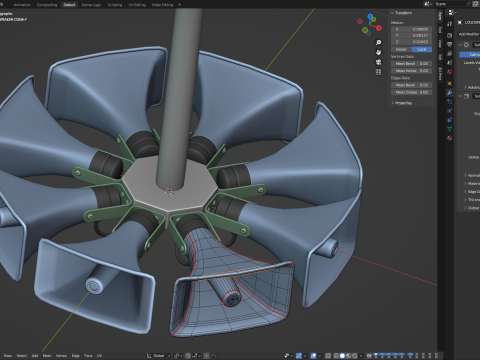480x360 pixels.
Task: Select Local transform space button
Action: [x=422, y=49]
